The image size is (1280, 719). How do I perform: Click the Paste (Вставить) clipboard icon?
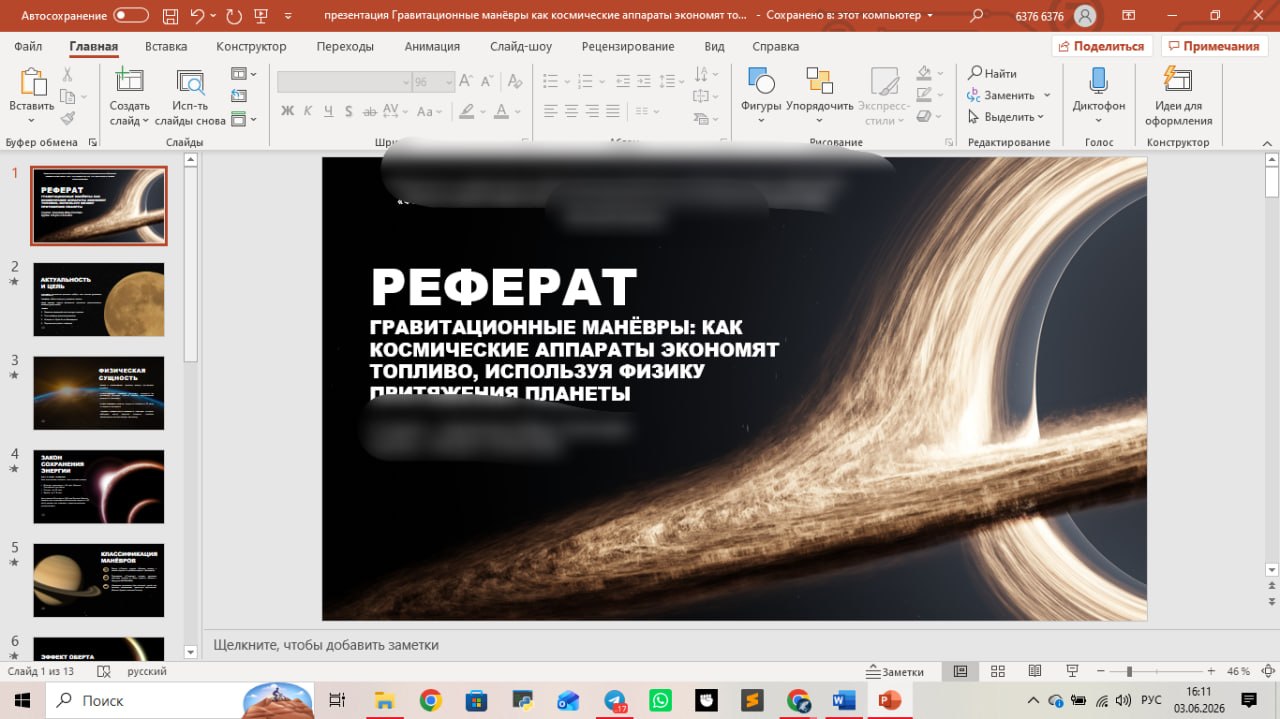click(33, 82)
